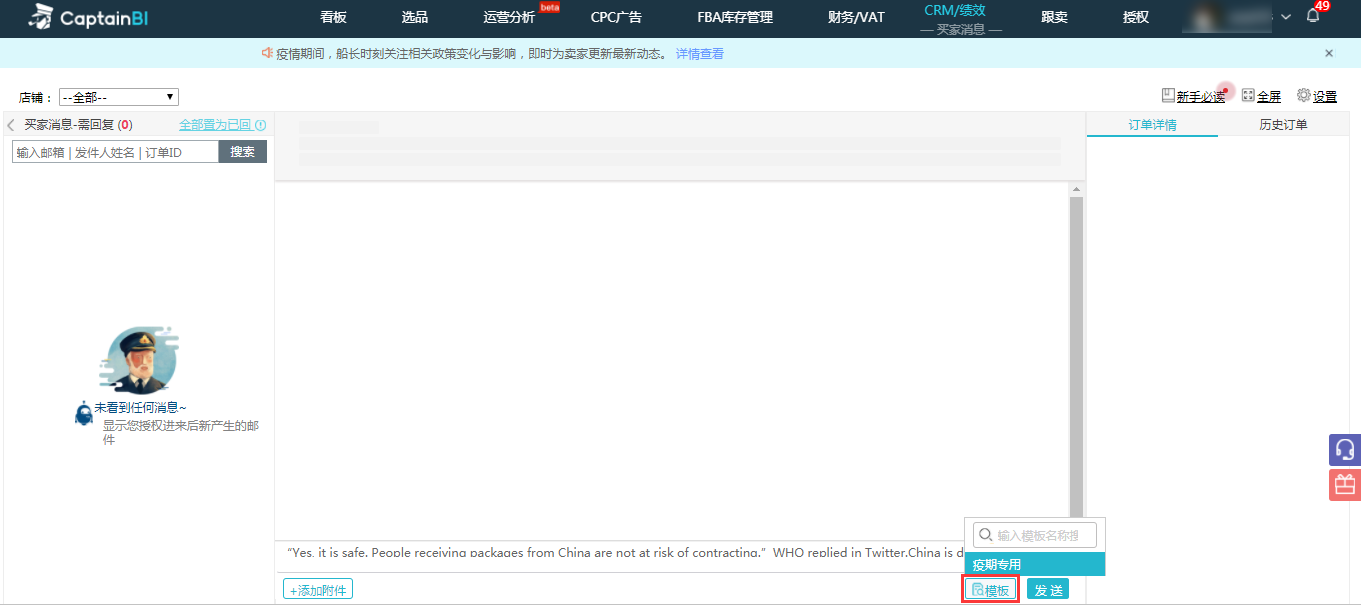
Task: Click the 详情查看 link in banner
Action: click(x=700, y=54)
